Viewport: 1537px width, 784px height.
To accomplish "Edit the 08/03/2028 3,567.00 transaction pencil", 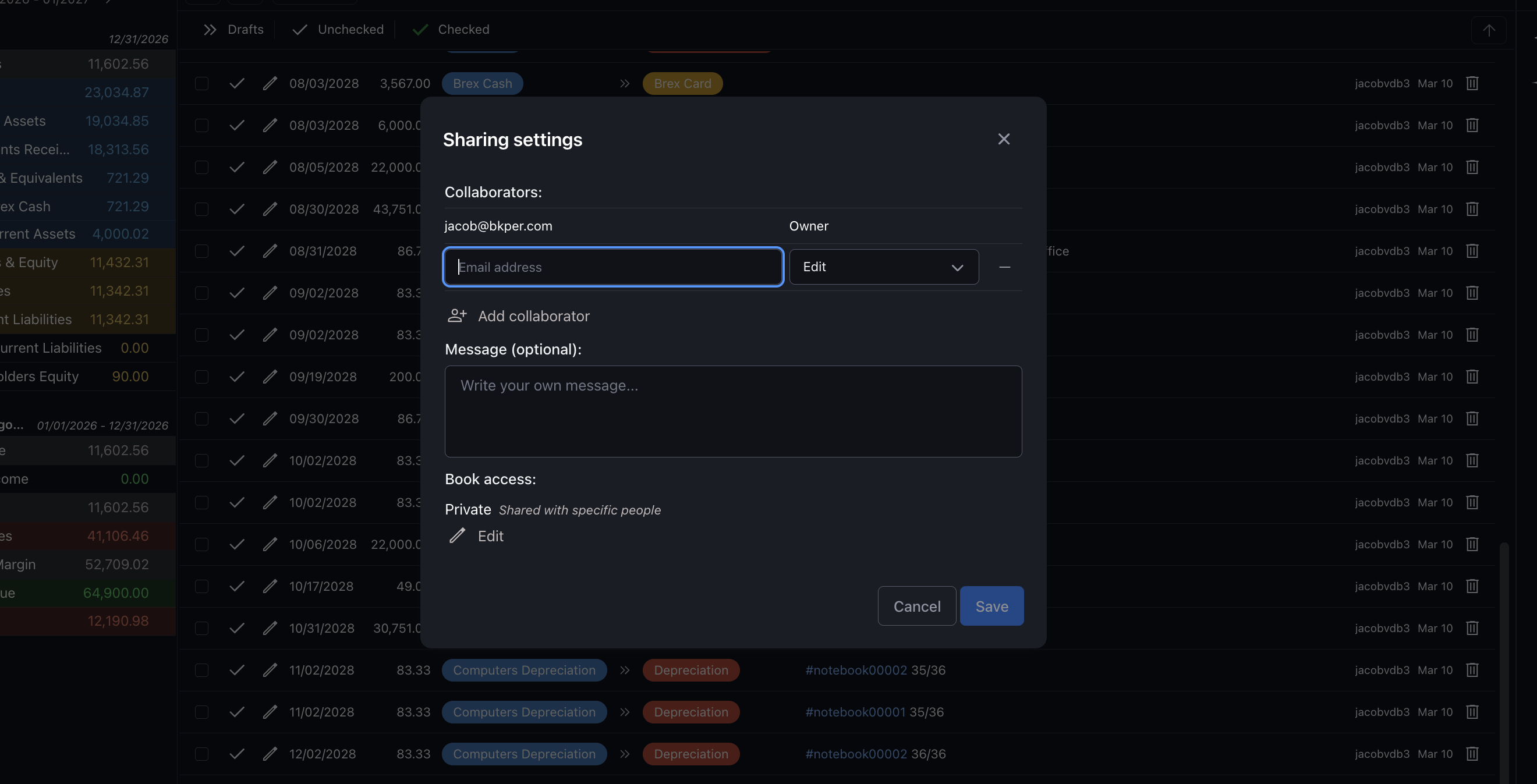I will 270,84.
